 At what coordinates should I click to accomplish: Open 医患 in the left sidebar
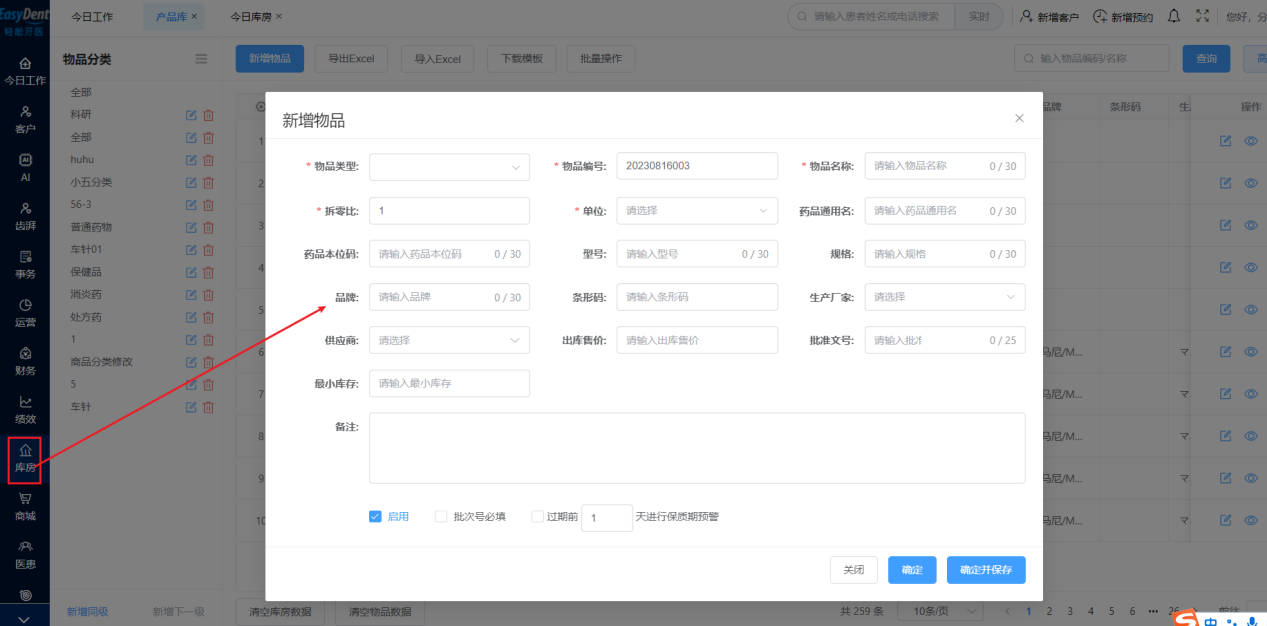click(x=25, y=554)
